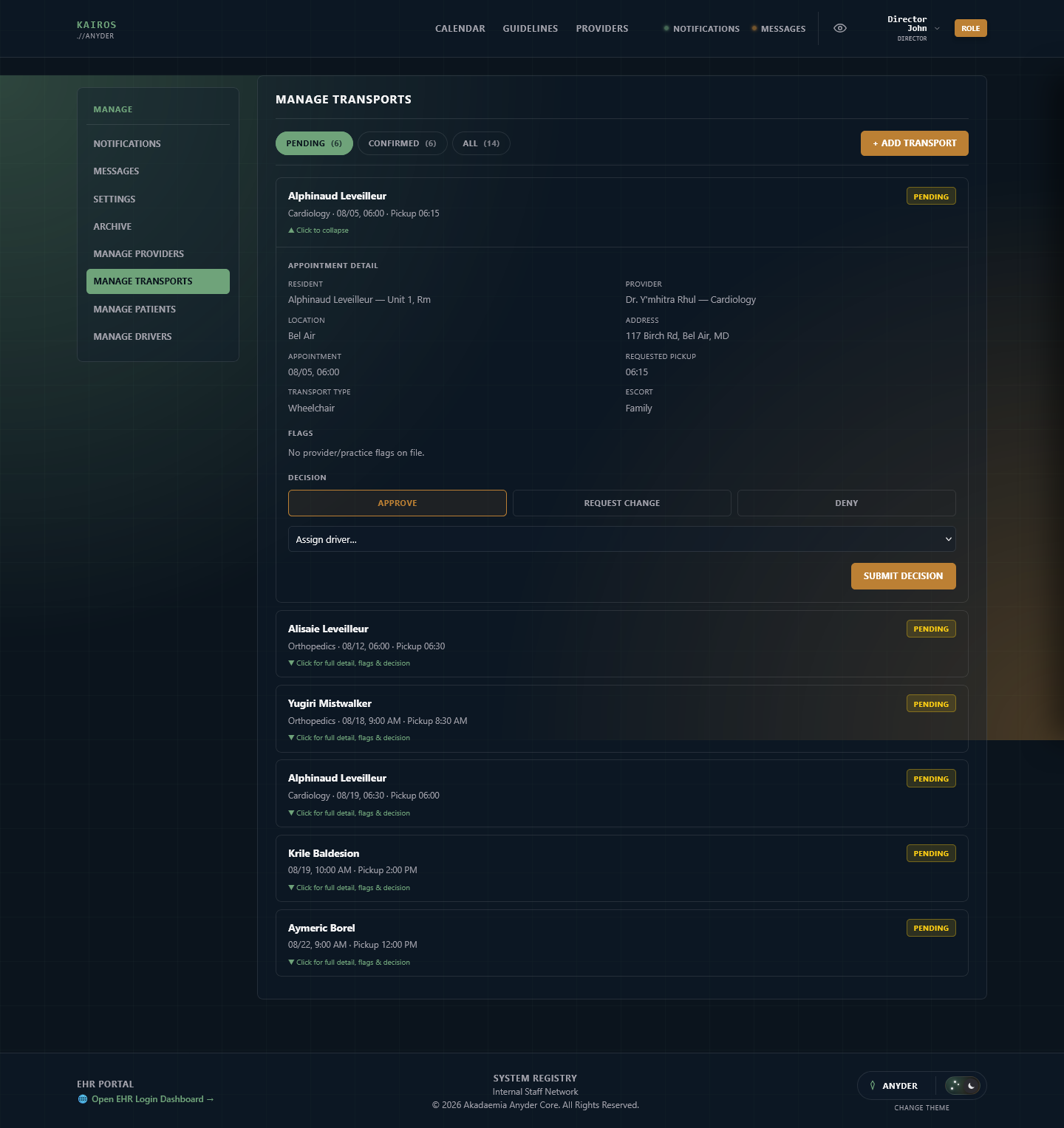This screenshot has height=1128, width=1064.
Task: Open Director John user menu chevron
Action: [937, 29]
